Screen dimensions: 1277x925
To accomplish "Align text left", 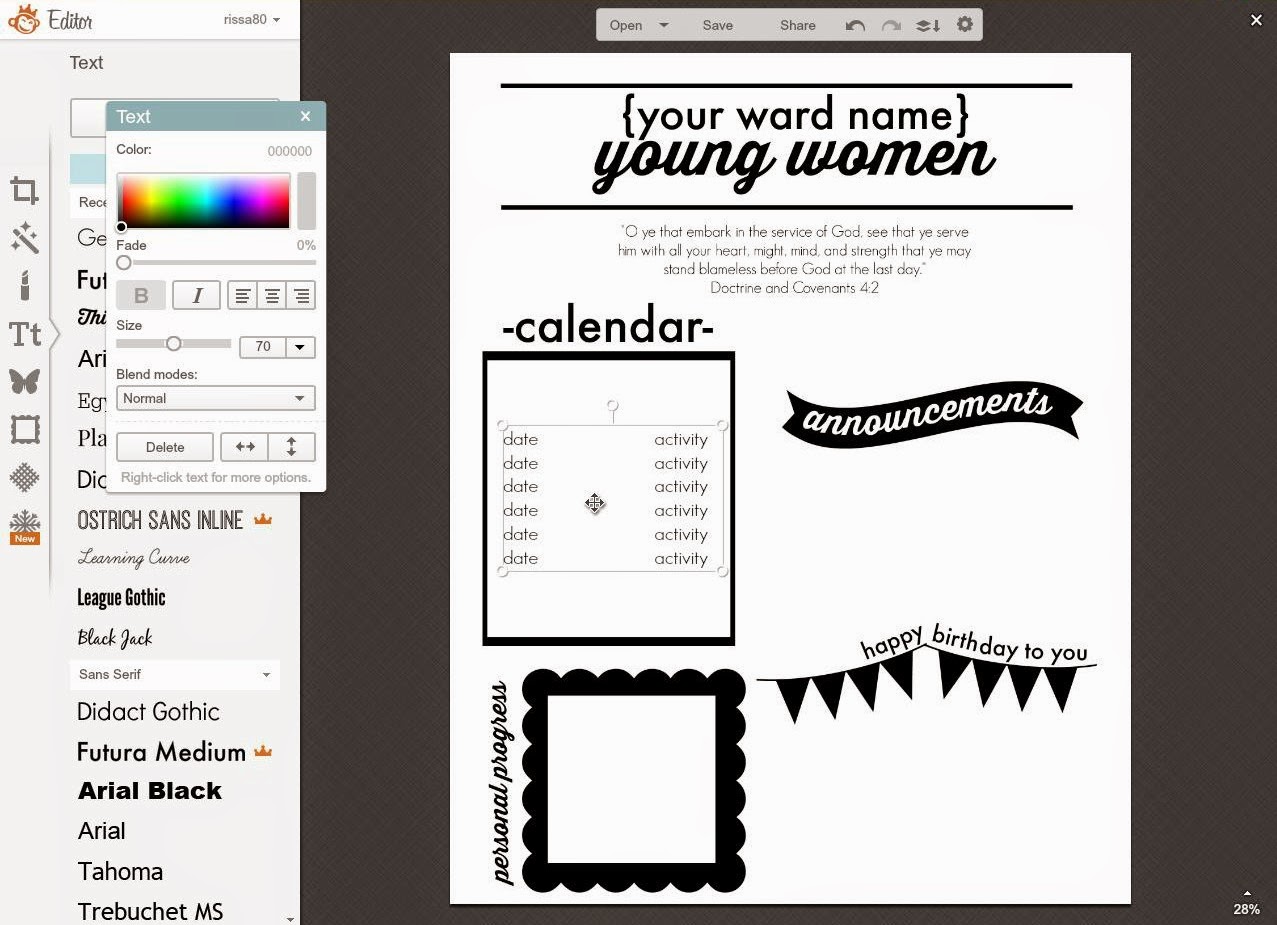I will (x=242, y=295).
